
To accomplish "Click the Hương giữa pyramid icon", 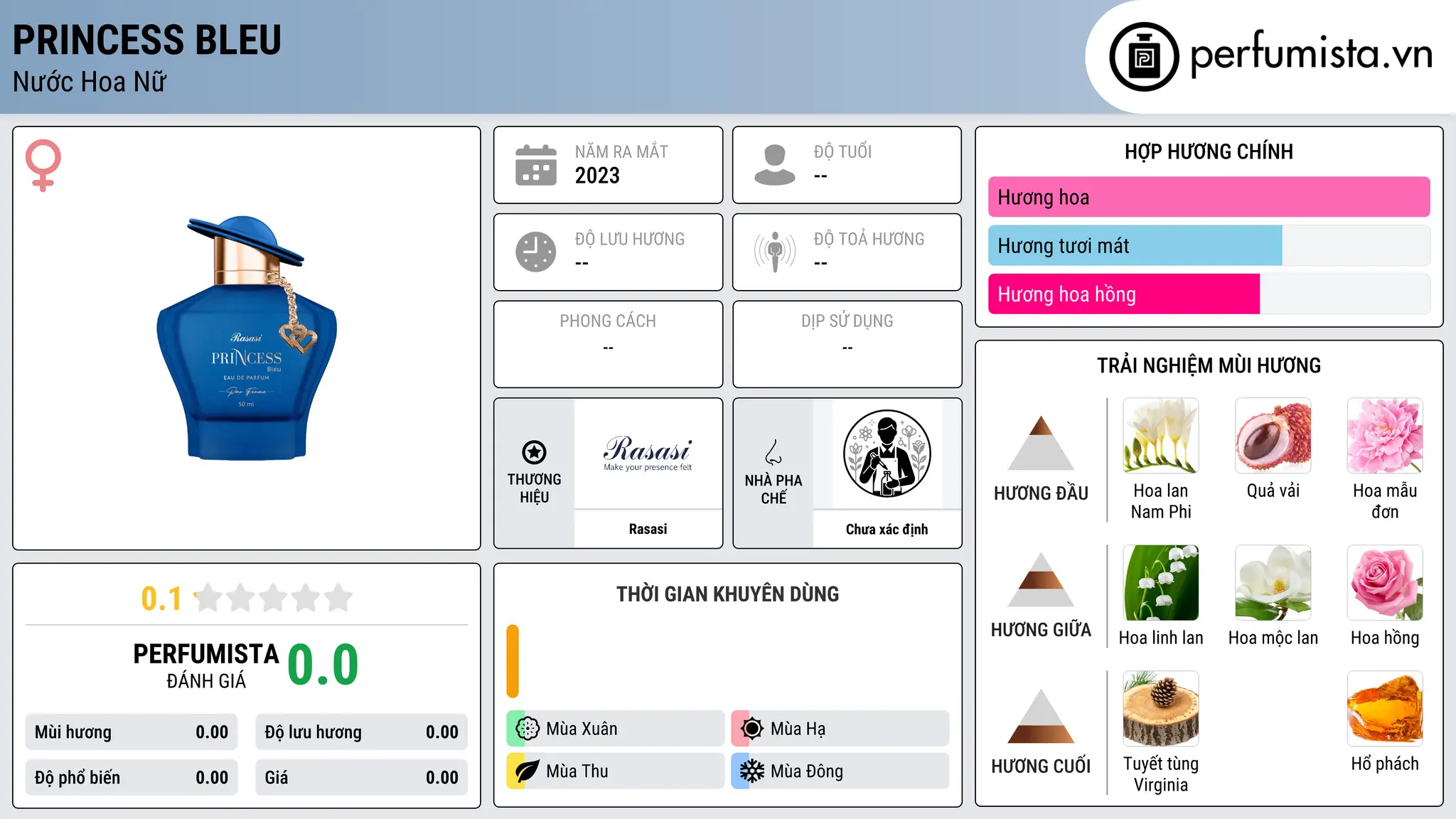I will [x=1041, y=579].
